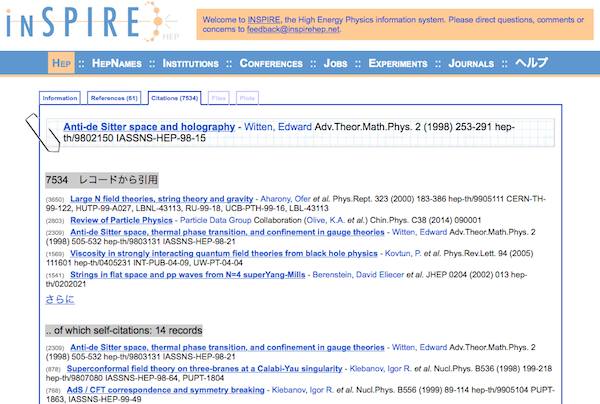Open Large N field theories, string theory paper

(161, 199)
